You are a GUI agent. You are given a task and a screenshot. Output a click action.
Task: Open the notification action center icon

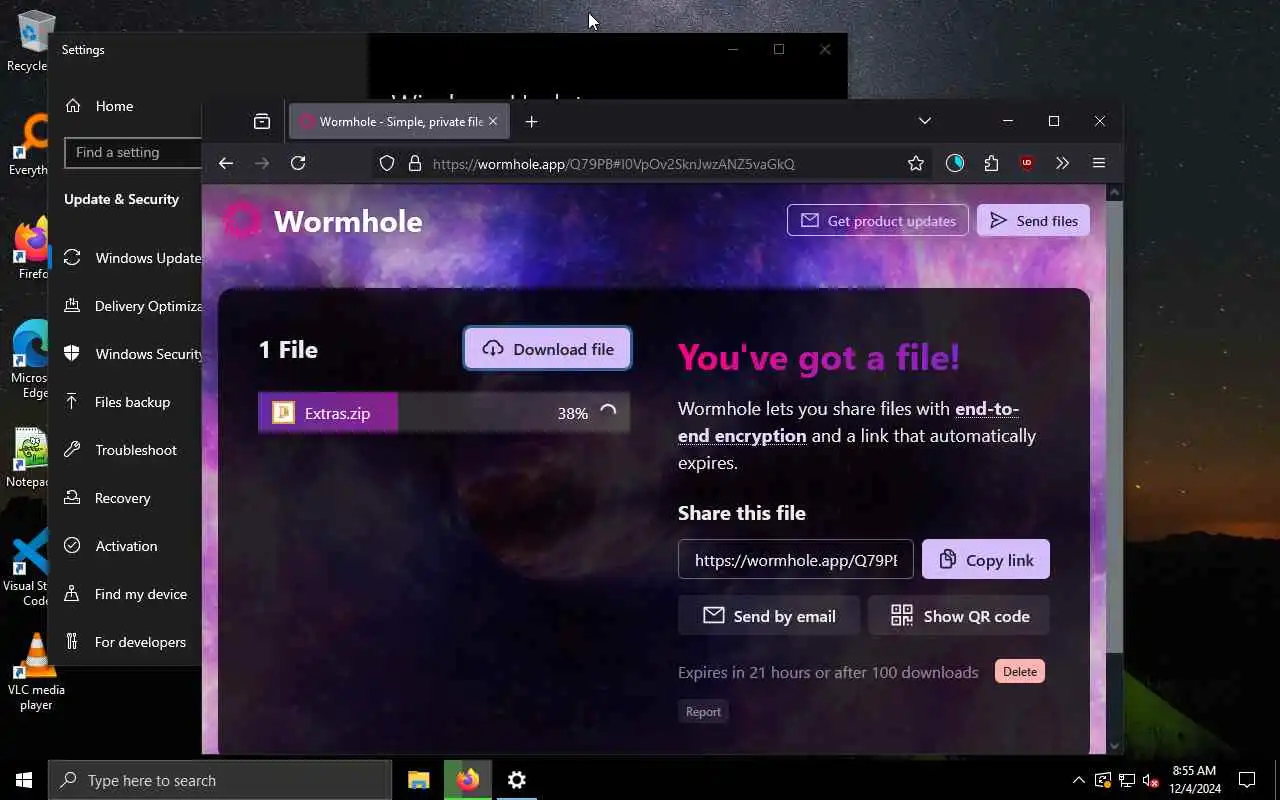[1247, 780]
